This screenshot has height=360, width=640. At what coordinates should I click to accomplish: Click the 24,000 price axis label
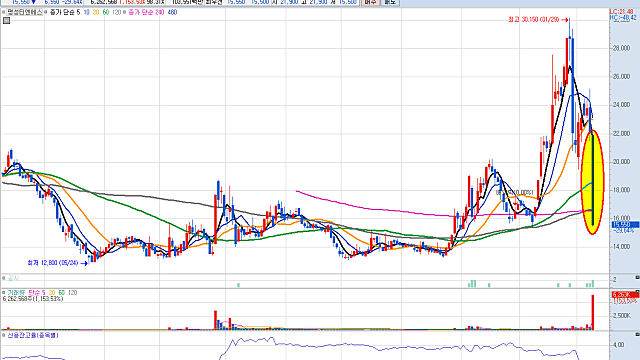(x=621, y=105)
